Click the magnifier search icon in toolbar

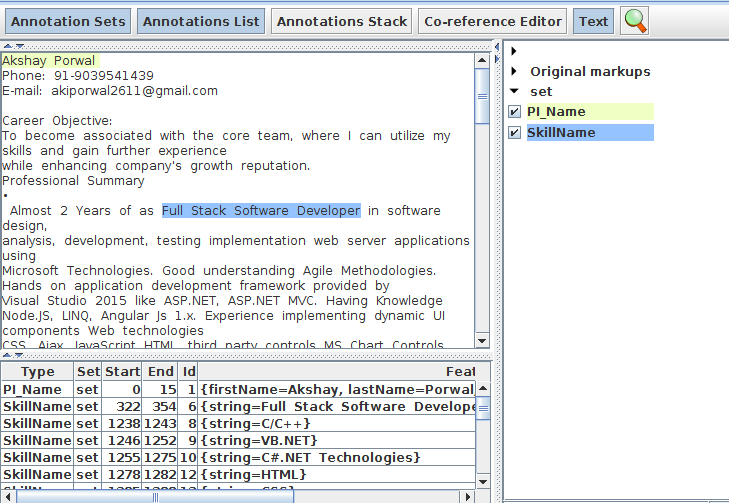coord(635,20)
